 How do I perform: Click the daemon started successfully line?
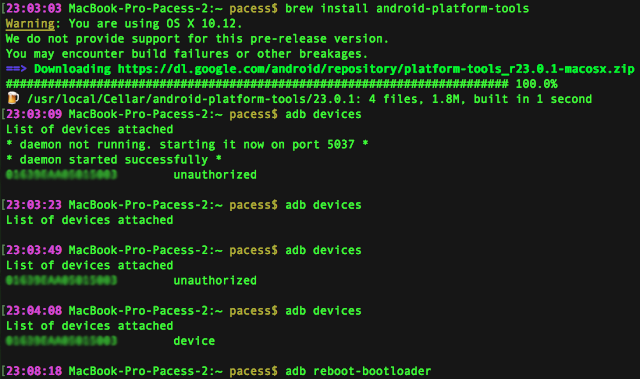(113, 160)
